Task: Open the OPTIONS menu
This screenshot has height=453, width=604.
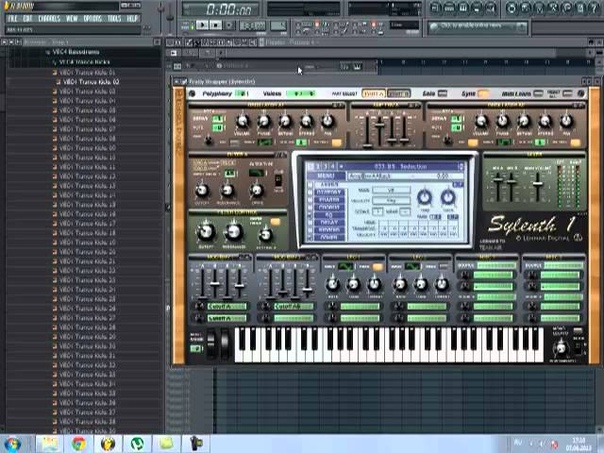Action: point(92,18)
